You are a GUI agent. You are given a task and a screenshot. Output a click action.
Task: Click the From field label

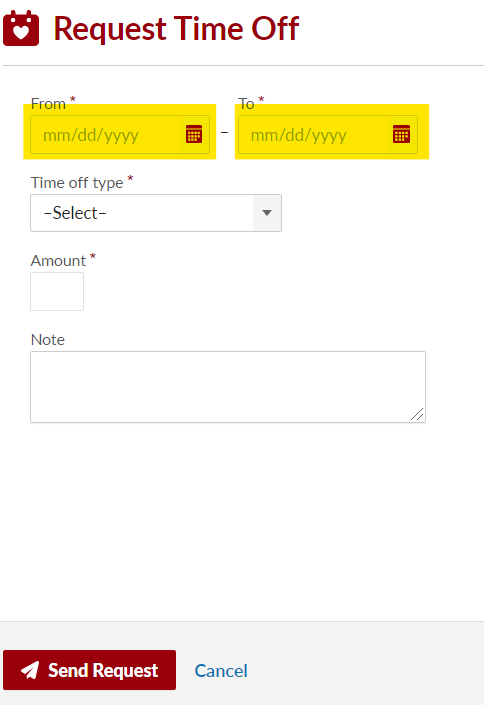pyautogui.click(x=48, y=104)
